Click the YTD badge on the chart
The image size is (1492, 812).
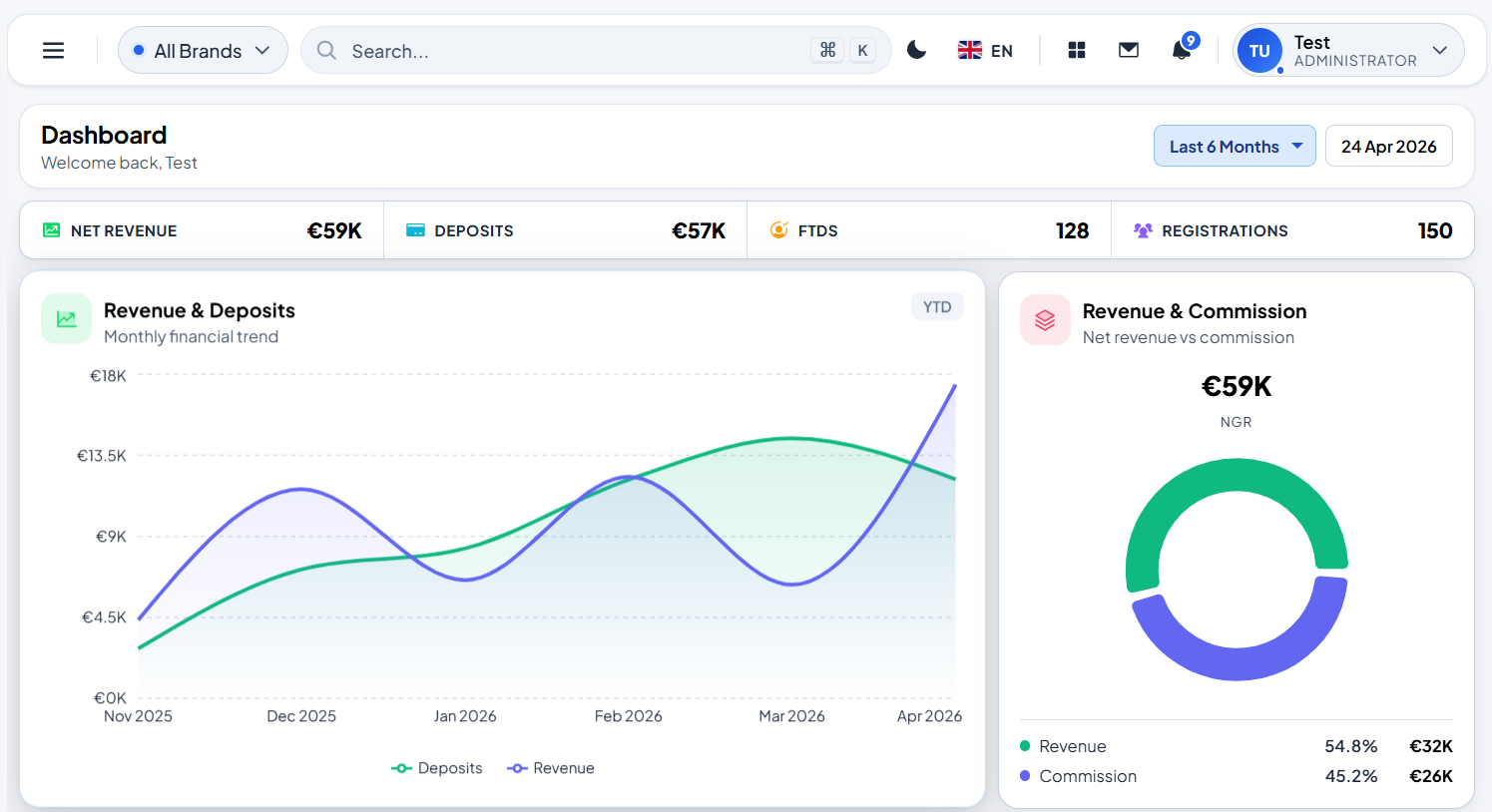[x=937, y=306]
